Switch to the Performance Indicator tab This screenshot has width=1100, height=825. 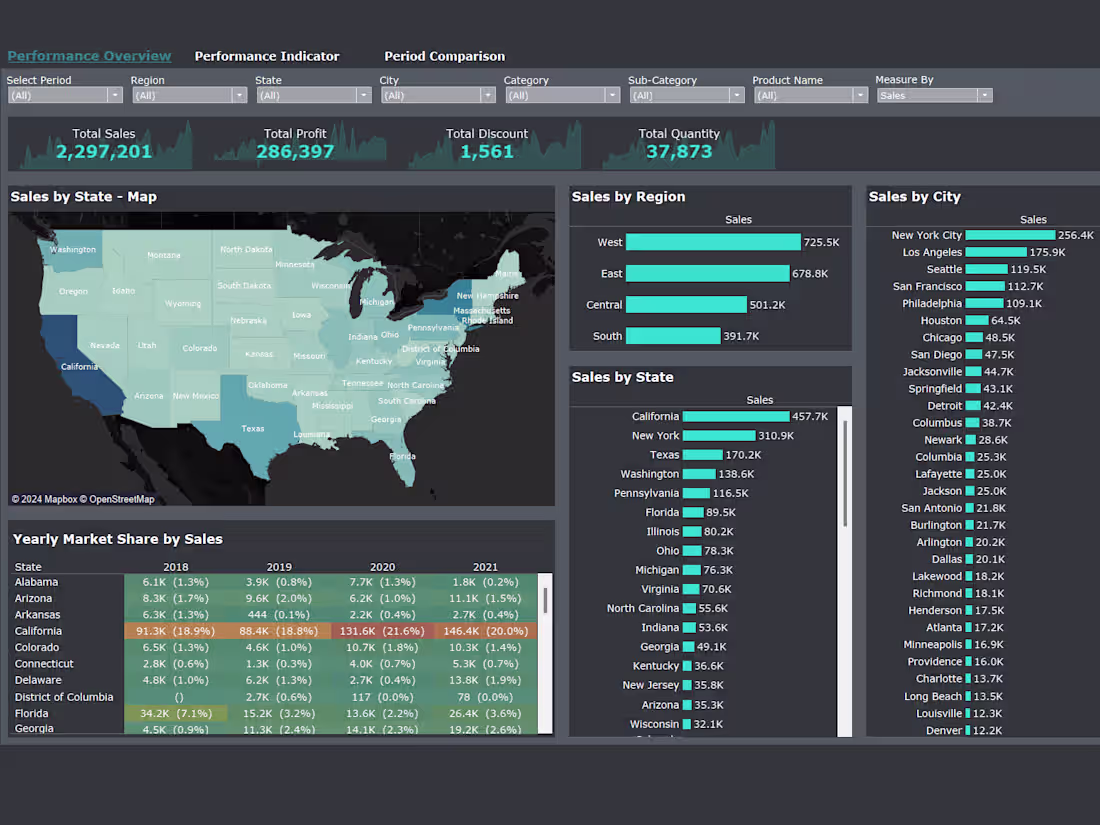coord(267,57)
